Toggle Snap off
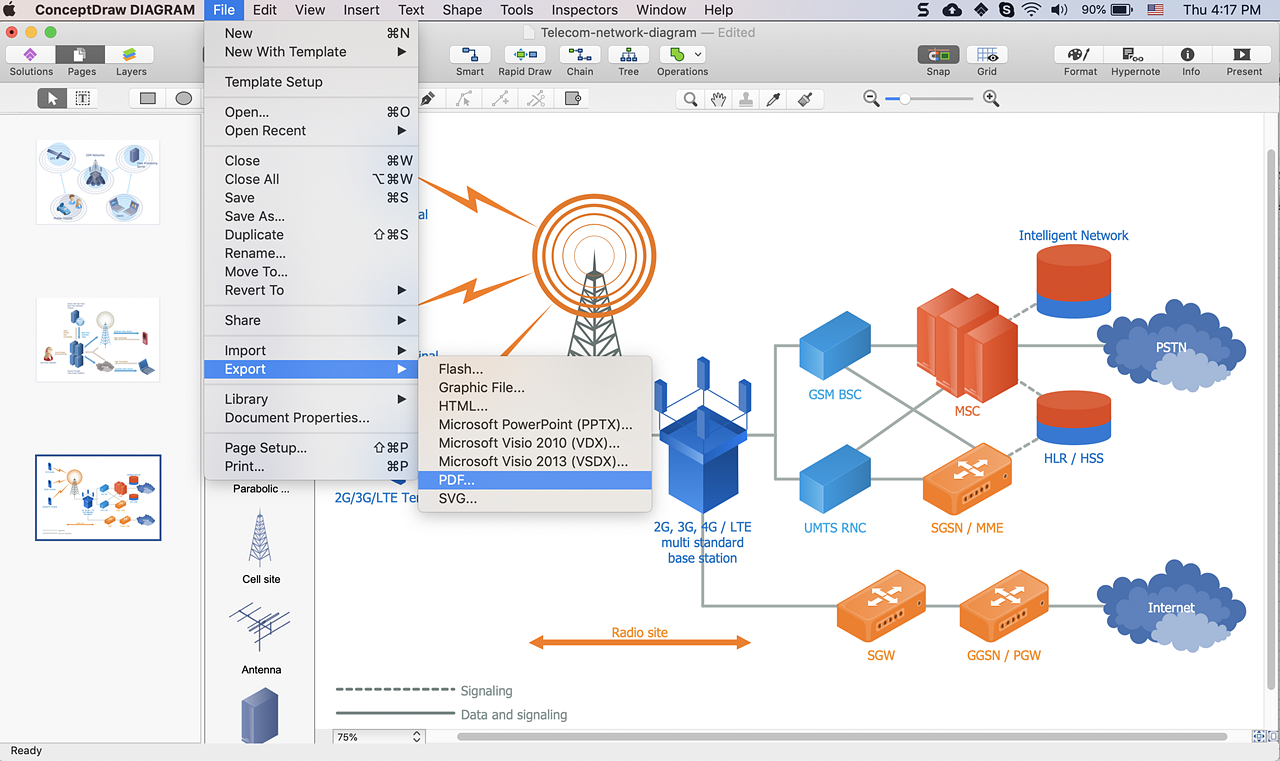1280x761 pixels. 938,55
